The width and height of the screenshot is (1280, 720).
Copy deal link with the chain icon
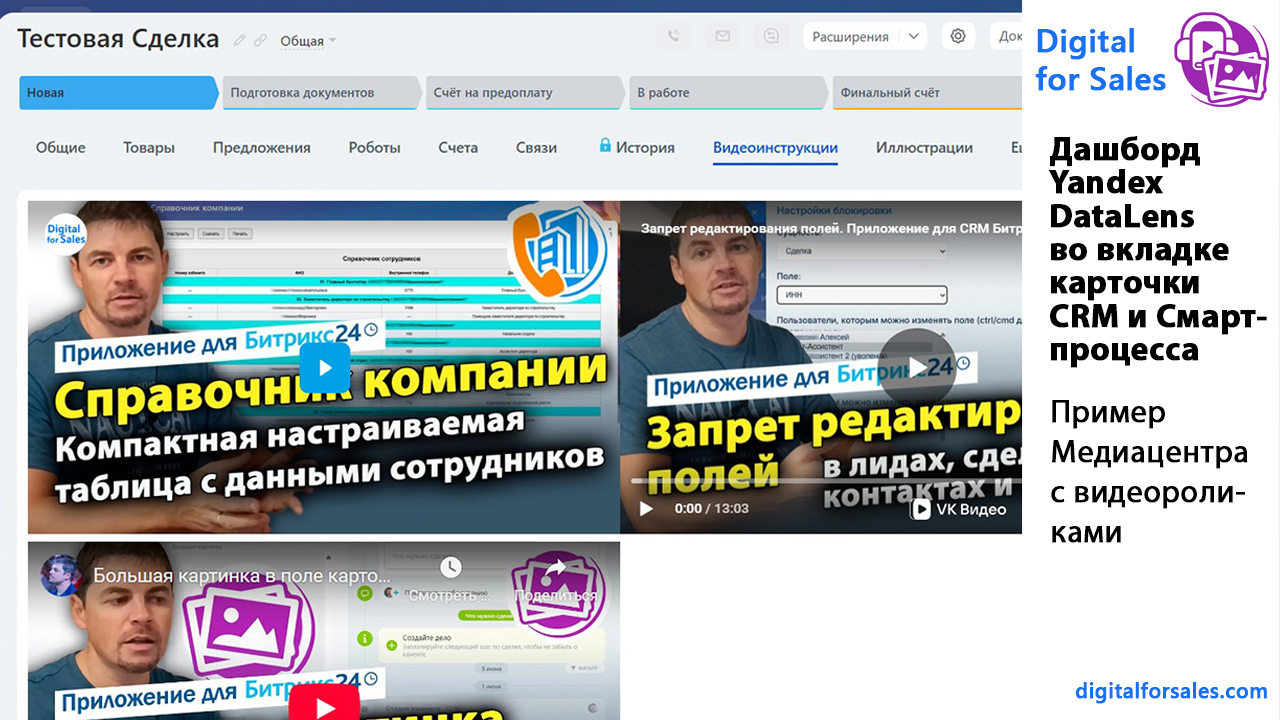point(261,41)
